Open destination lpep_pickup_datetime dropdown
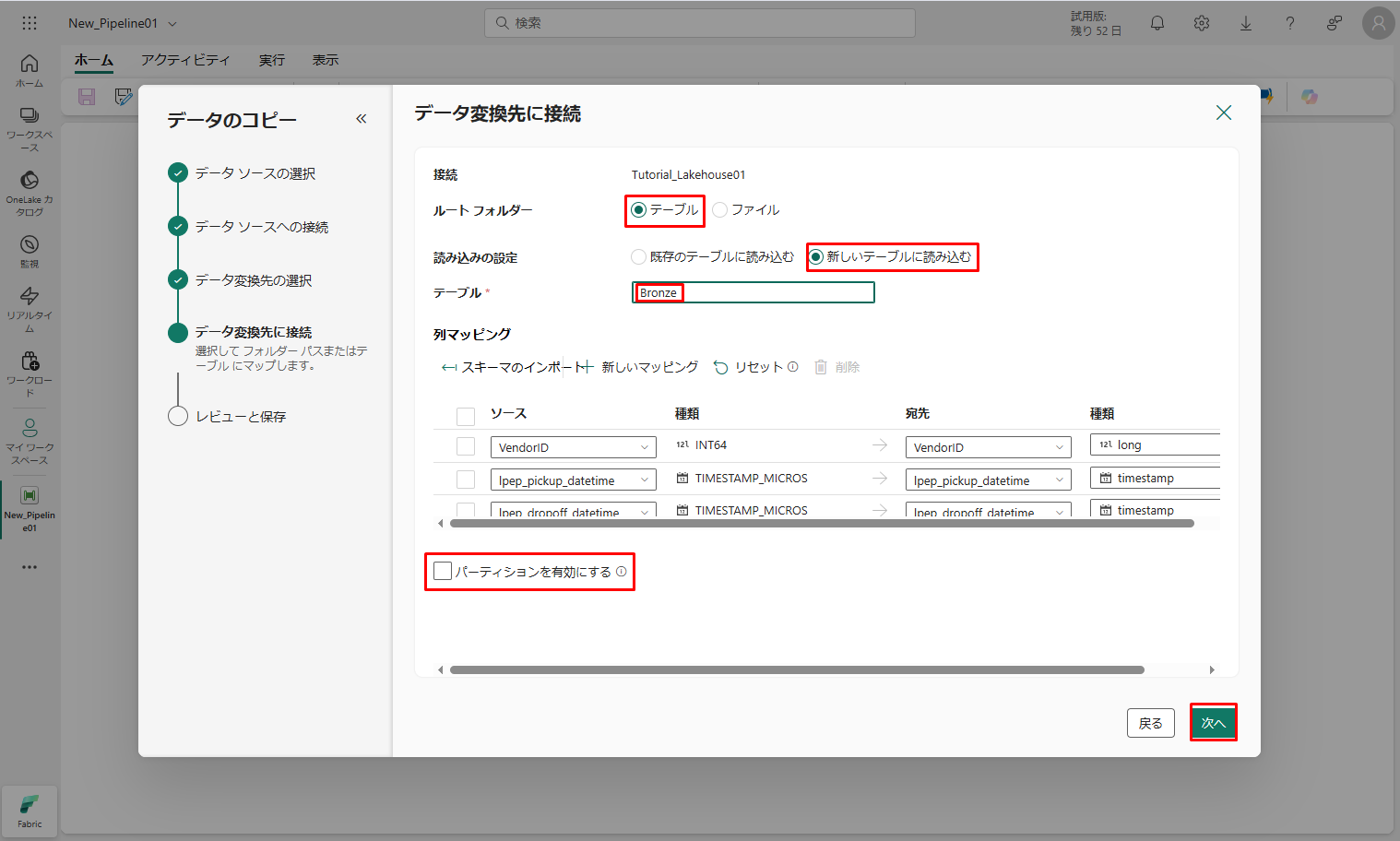This screenshot has height=841, width=1400. [989, 480]
